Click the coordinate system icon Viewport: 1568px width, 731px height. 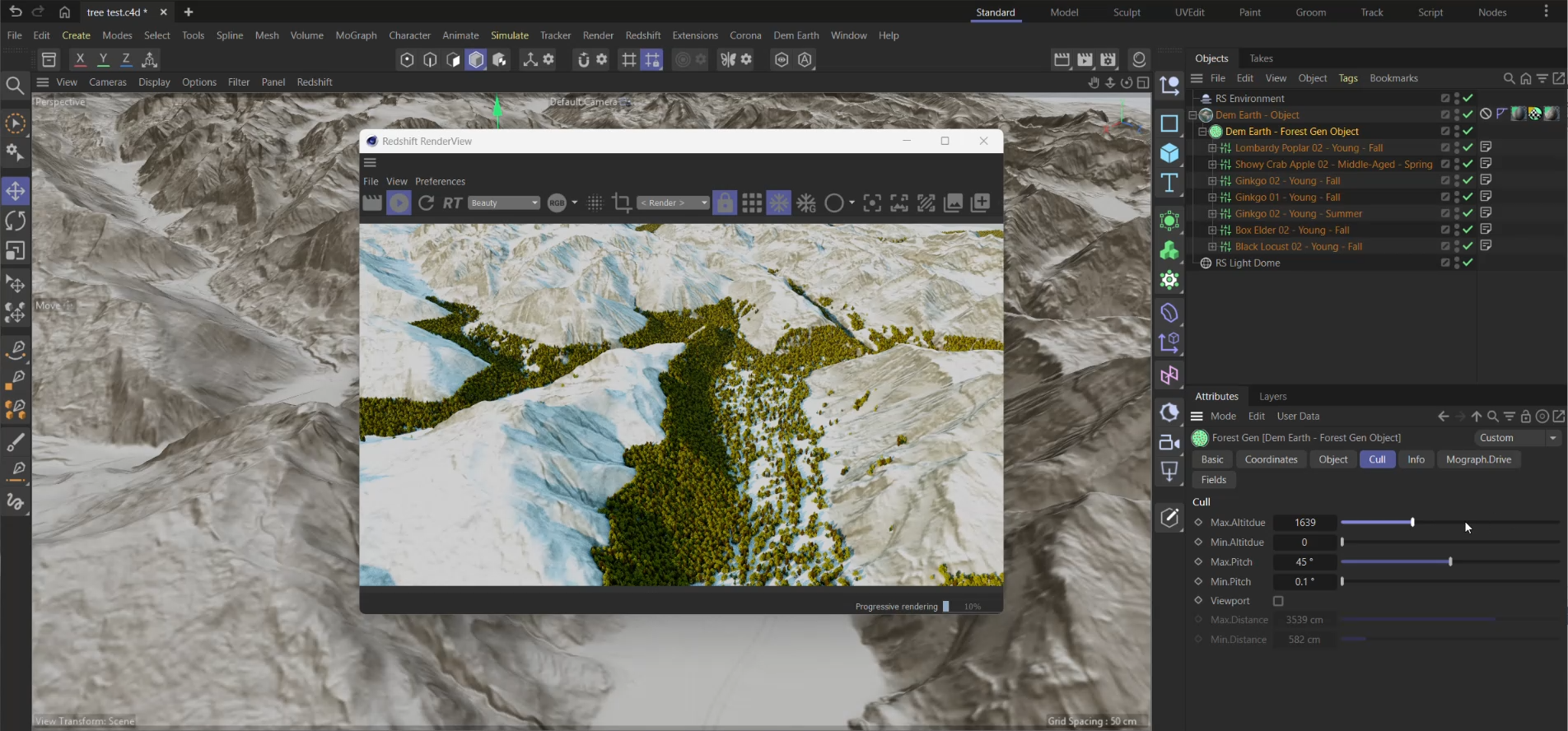click(x=149, y=59)
